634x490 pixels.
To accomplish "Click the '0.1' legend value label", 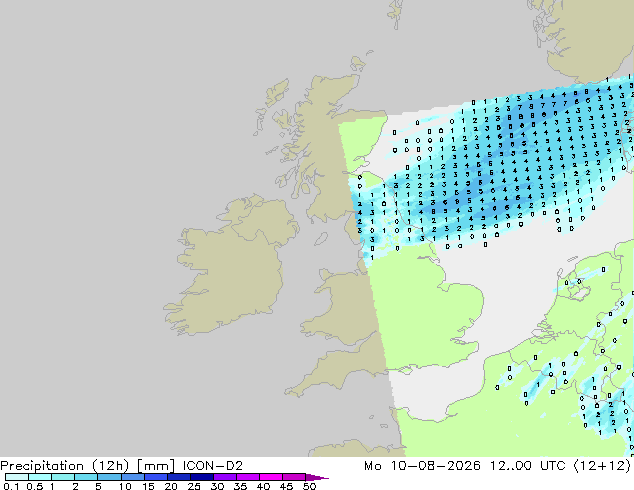I will (x=11, y=486).
